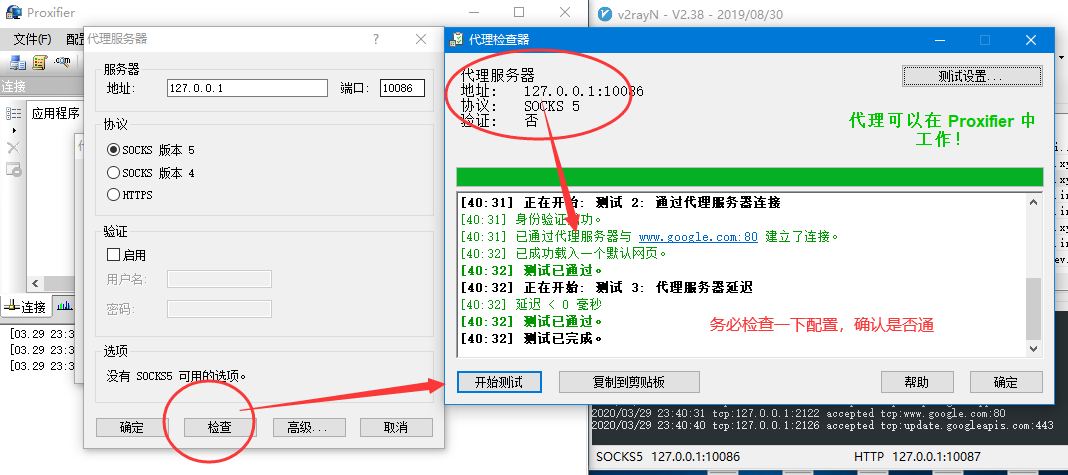Click the 身份验证成功。 log line
Image resolution: width=1068 pixels, height=475 pixels.
click(531, 219)
